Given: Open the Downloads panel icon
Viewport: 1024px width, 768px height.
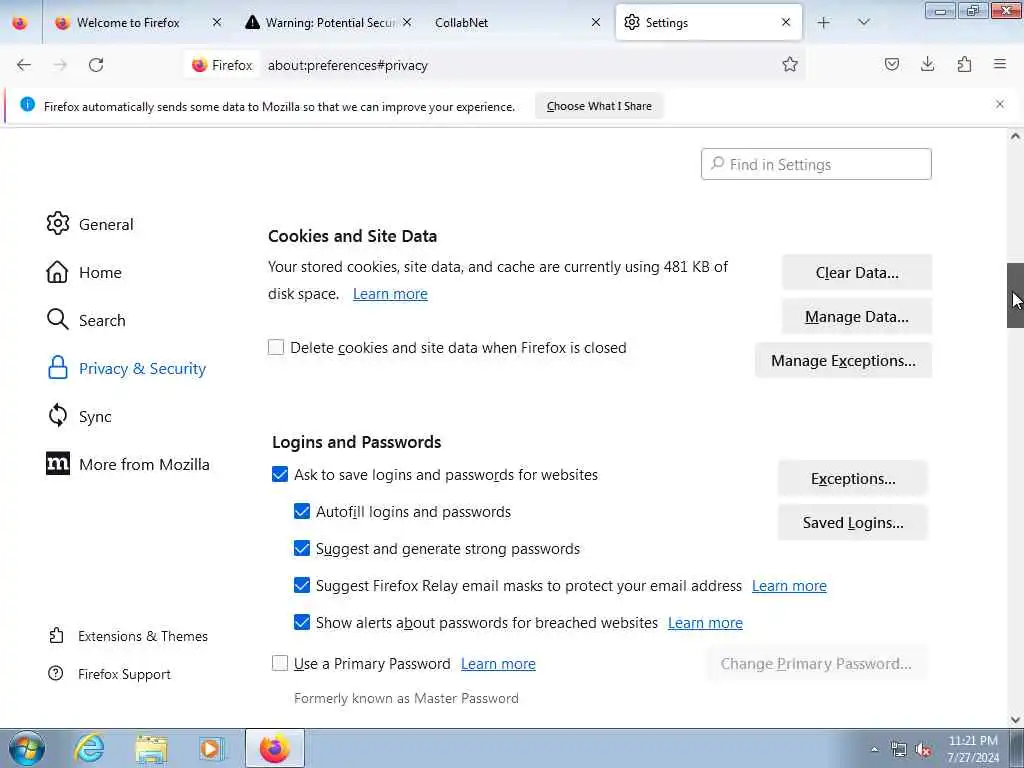Looking at the screenshot, I should coord(927,64).
